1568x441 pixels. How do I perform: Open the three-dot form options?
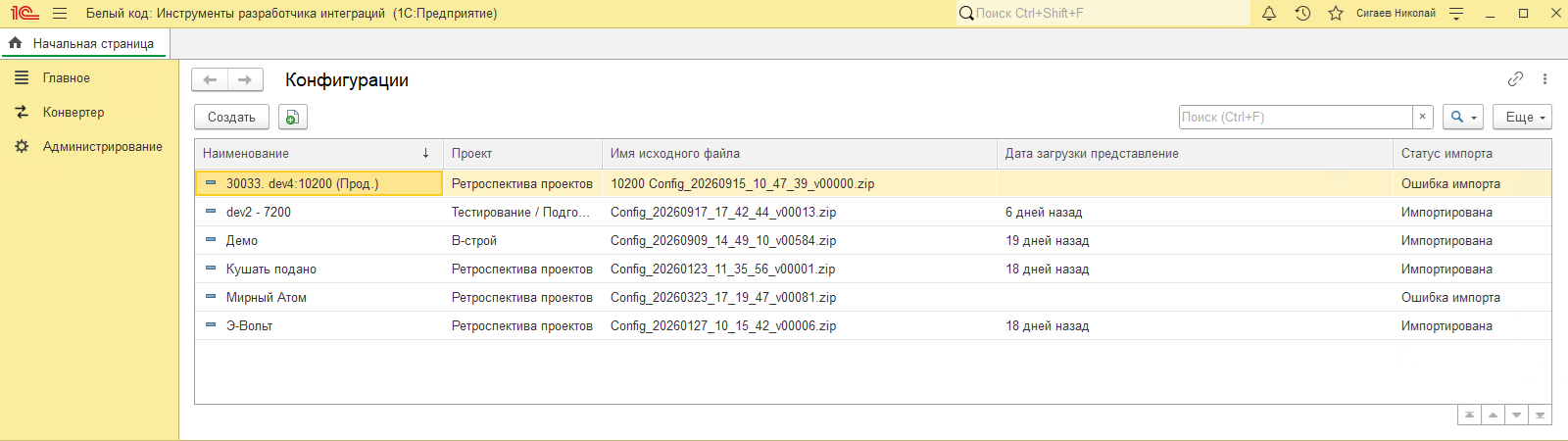(1544, 79)
